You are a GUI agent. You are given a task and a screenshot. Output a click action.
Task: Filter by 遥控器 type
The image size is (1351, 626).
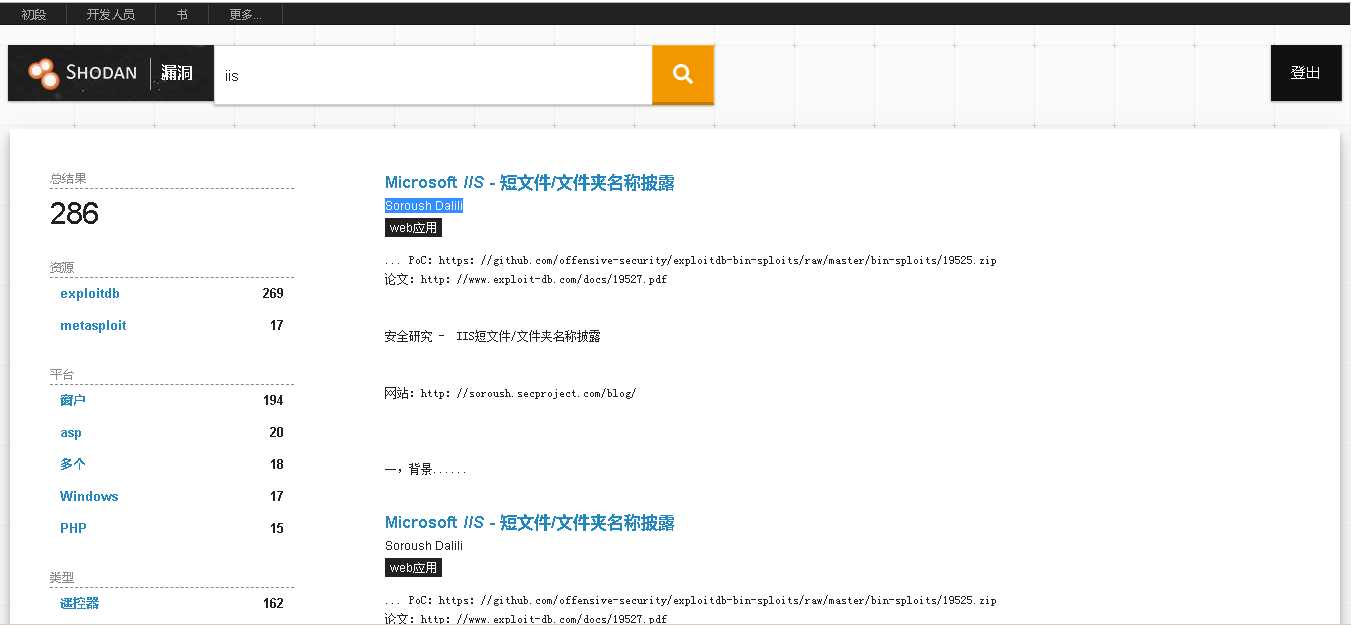coord(80,603)
